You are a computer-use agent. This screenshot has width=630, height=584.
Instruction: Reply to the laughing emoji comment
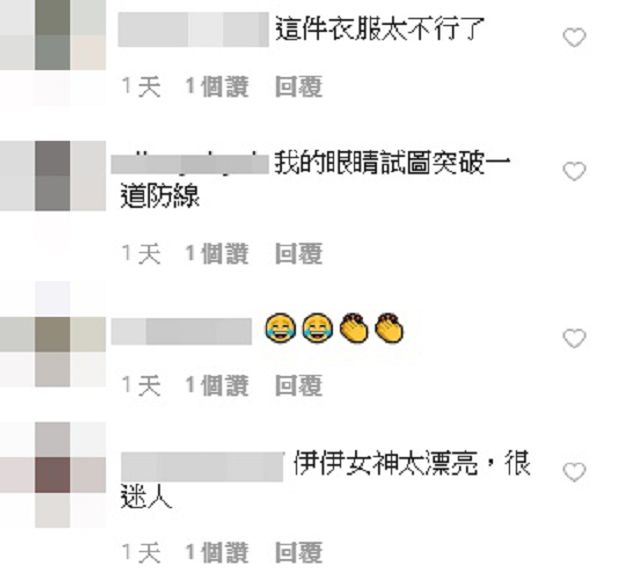[299, 386]
